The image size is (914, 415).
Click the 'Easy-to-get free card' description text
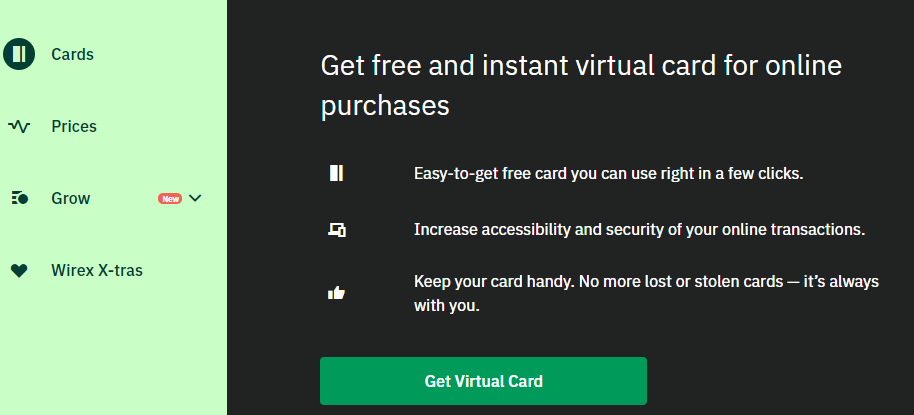608,173
